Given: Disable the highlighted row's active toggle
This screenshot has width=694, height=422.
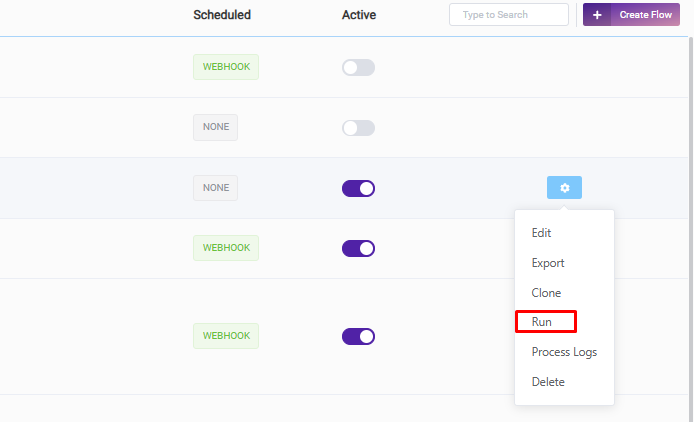Looking at the screenshot, I should (359, 188).
